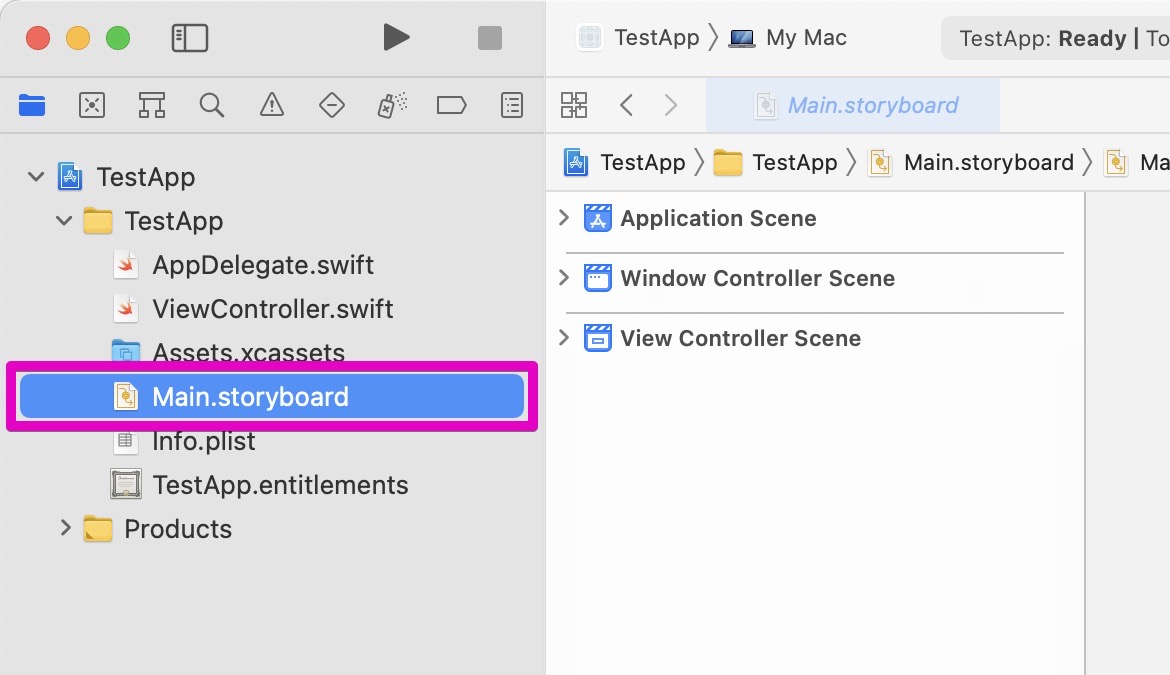Open the Breakpoint navigator
Screen dimensions: 1170x675
[x=451, y=105]
